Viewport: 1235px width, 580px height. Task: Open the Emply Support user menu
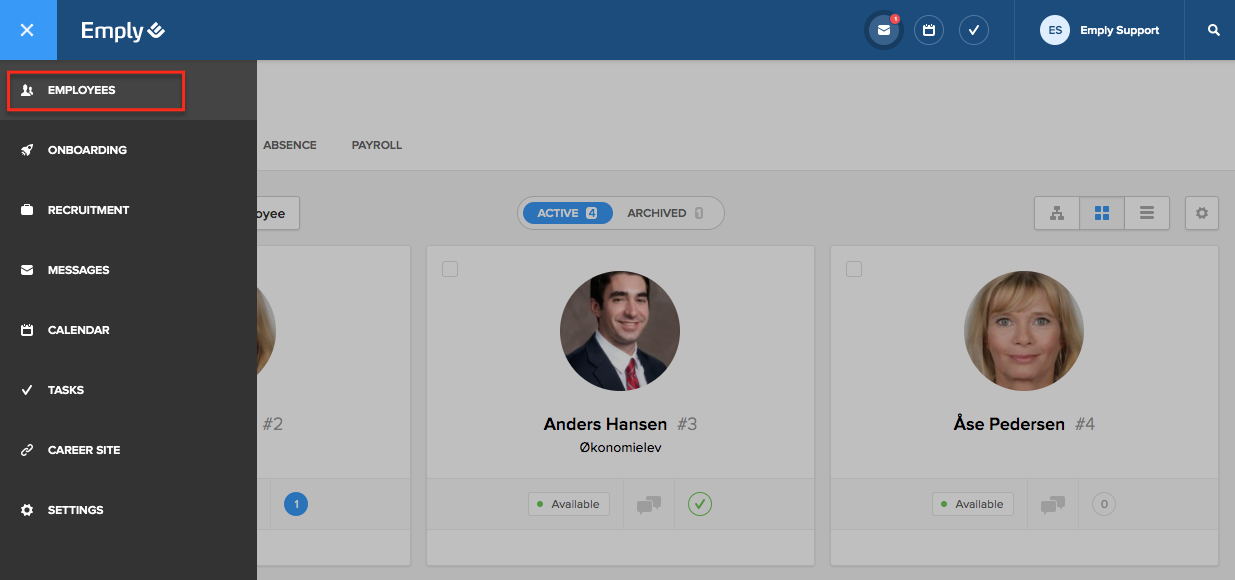tap(1100, 30)
